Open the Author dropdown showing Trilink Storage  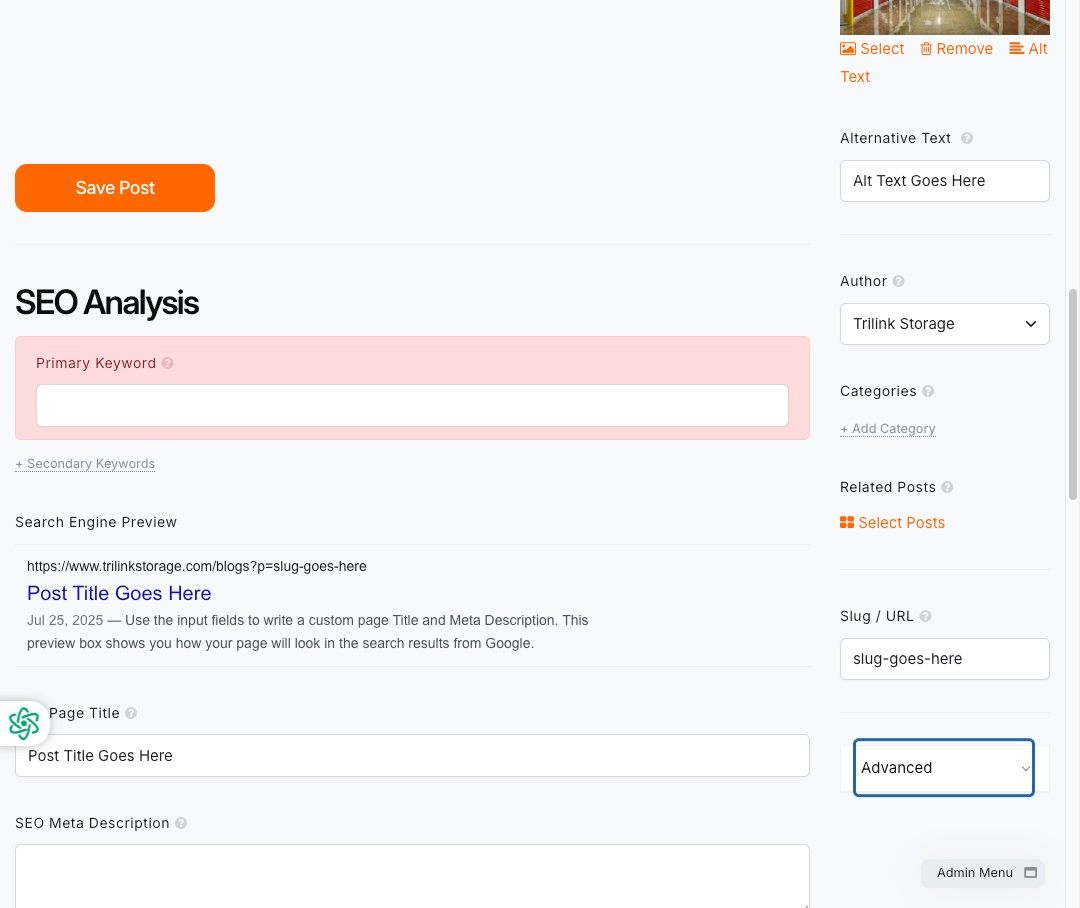(x=944, y=324)
